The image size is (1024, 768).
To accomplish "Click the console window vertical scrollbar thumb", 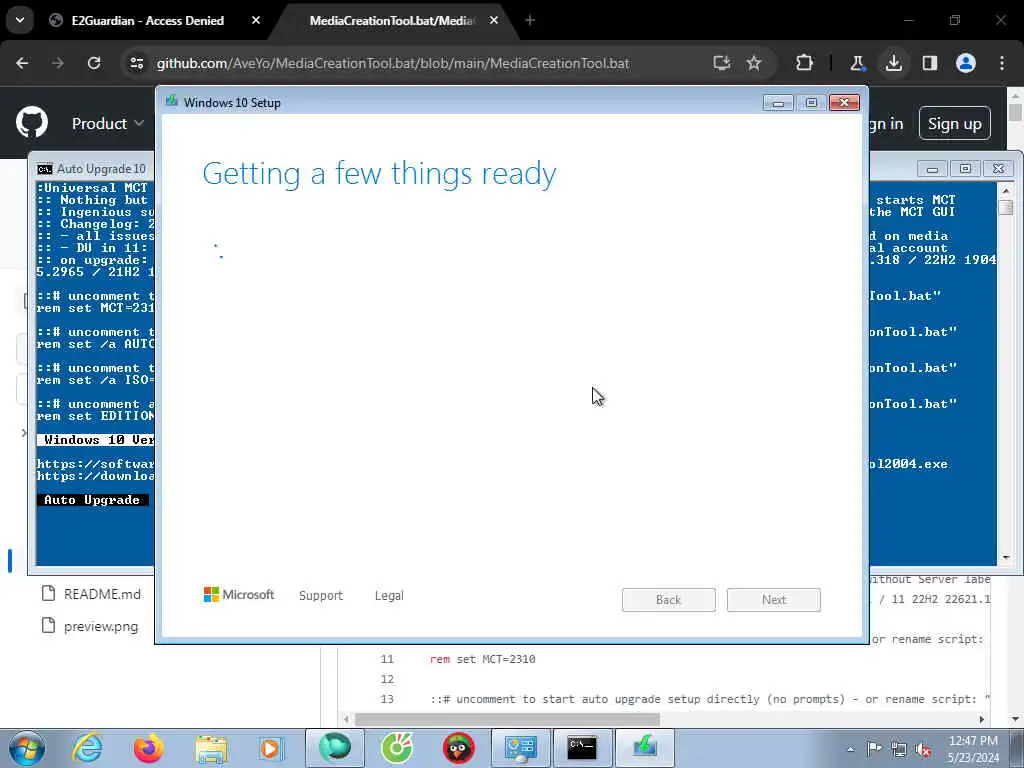I will point(1006,206).
